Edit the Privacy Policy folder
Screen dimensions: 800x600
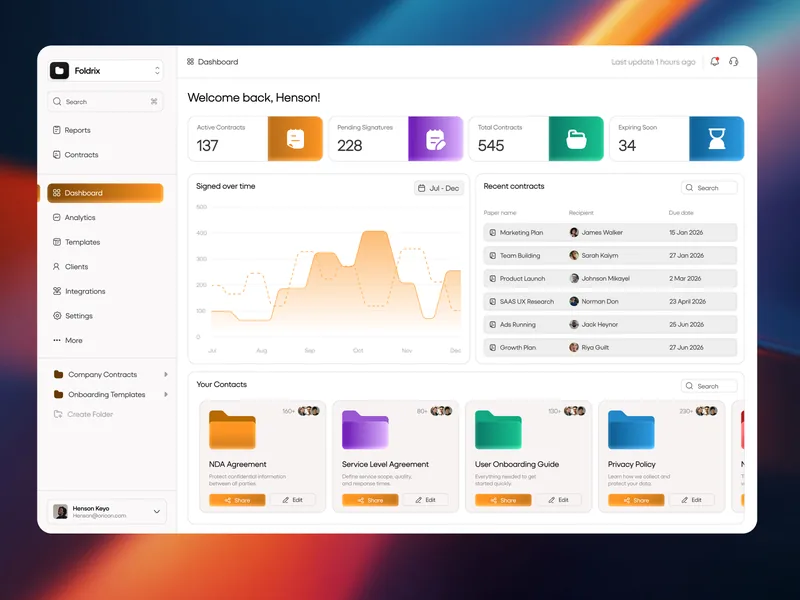click(x=692, y=500)
